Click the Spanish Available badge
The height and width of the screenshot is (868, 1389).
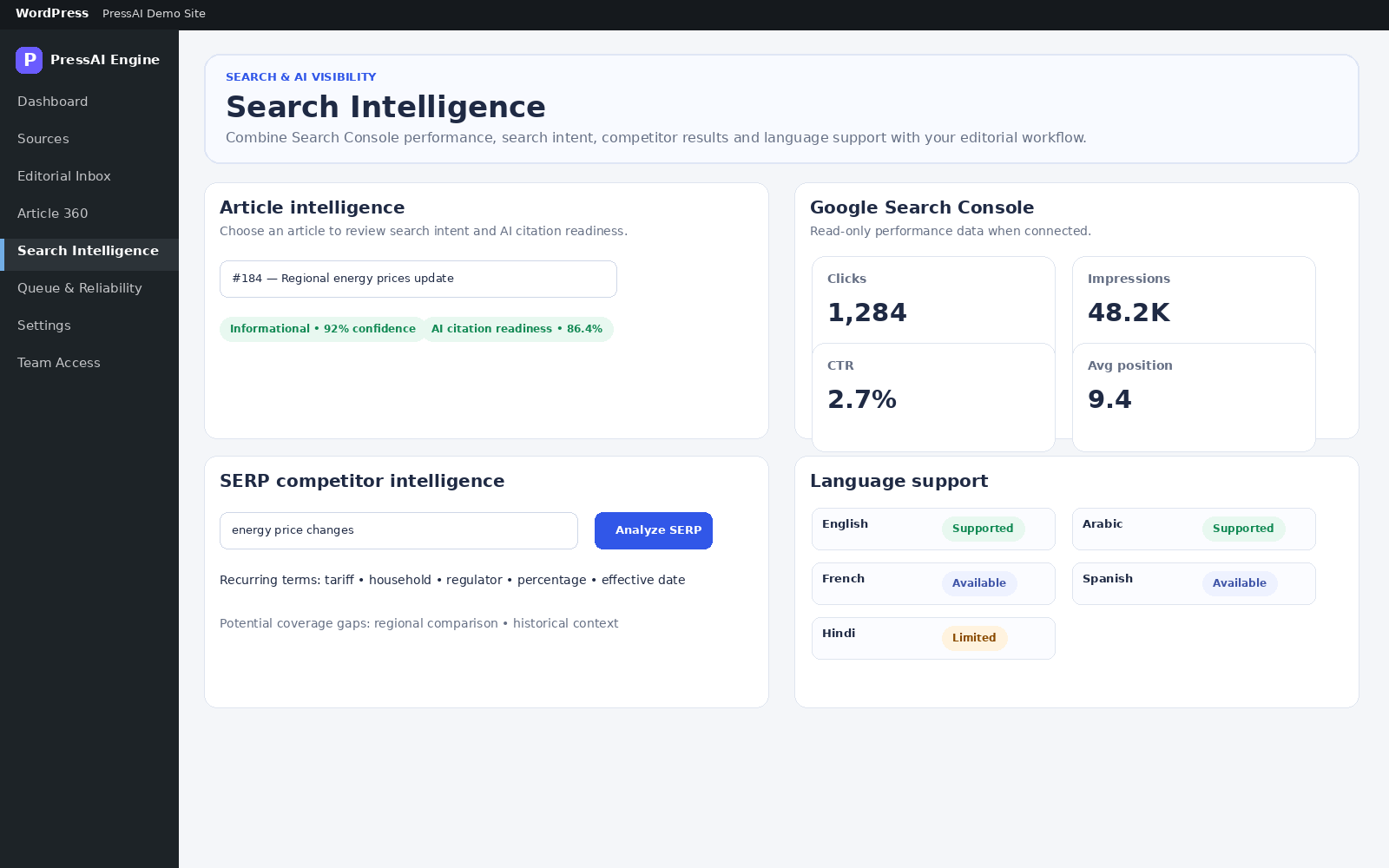point(1240,583)
